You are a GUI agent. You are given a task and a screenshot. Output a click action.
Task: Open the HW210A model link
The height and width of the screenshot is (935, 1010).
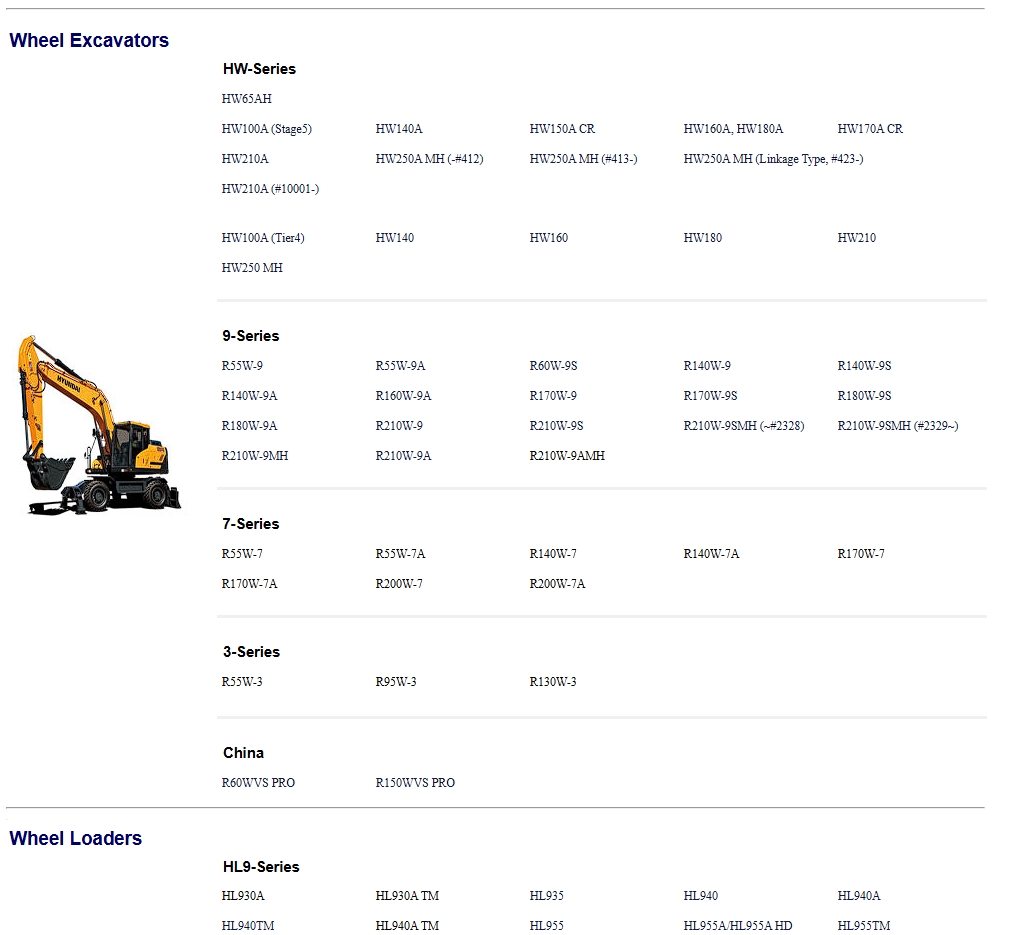click(245, 159)
